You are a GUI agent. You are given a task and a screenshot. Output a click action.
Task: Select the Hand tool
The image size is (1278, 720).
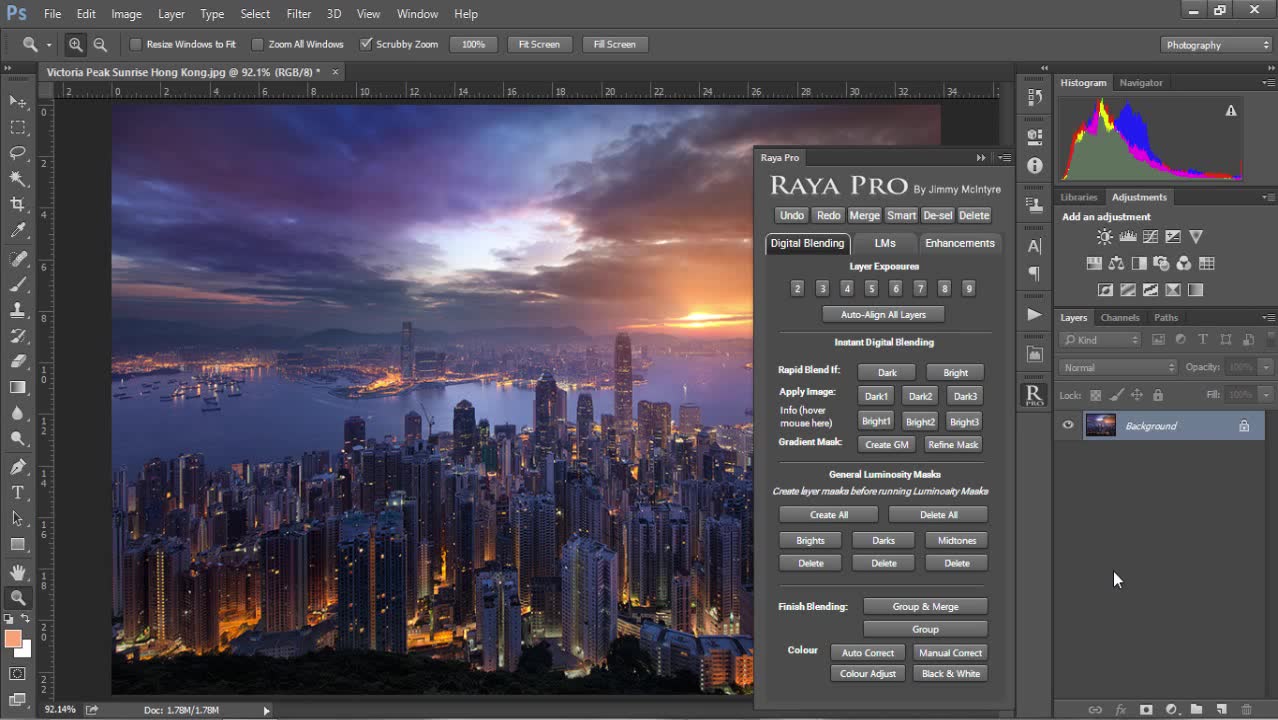18,572
